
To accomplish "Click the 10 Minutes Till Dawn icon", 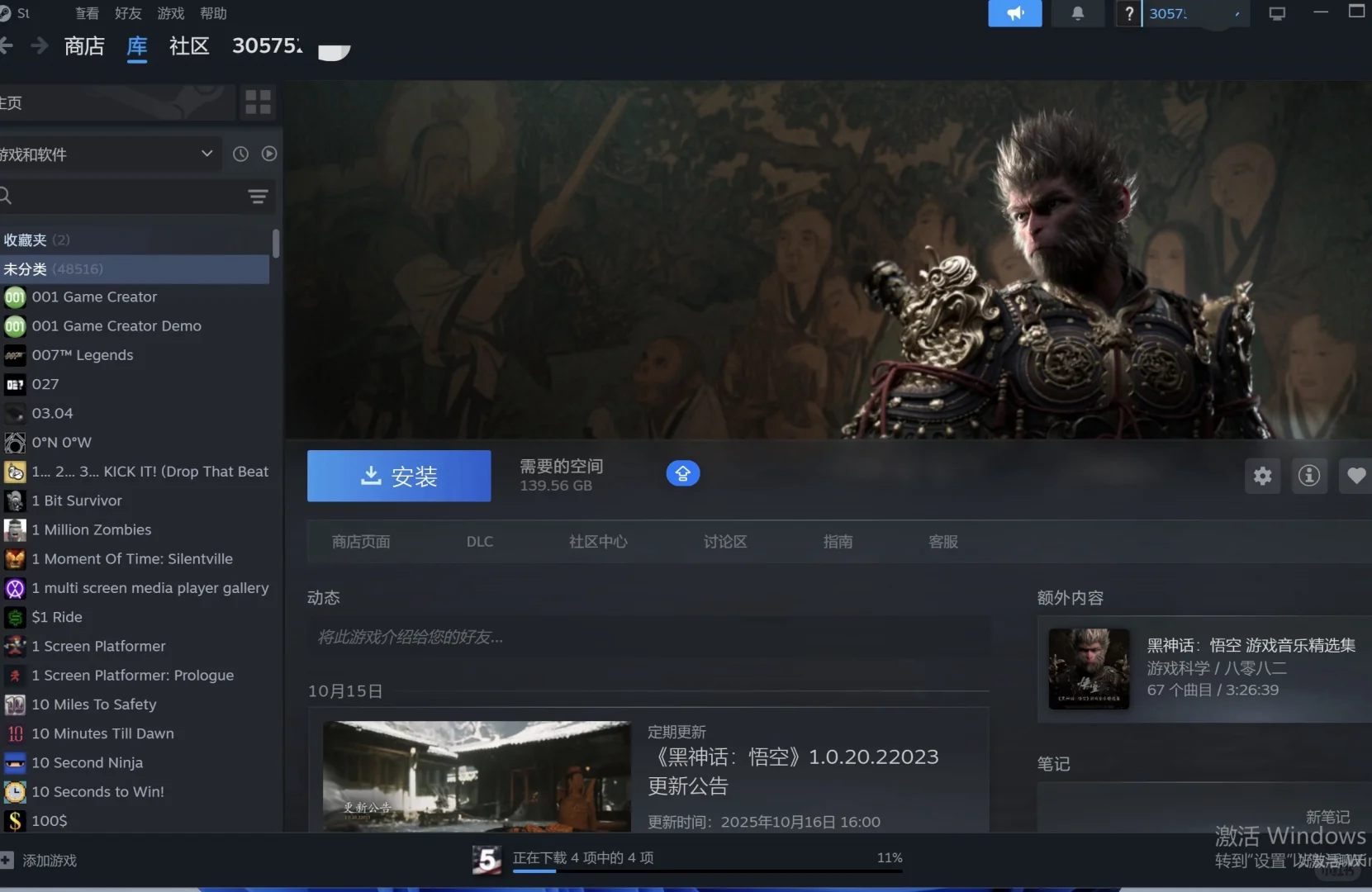I will coord(15,733).
